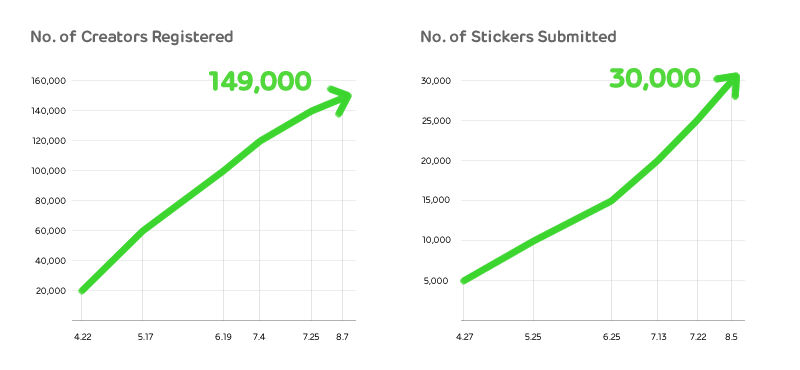Click the 6.25 date label on the Stickers chart
This screenshot has height=370, width=800.
(611, 337)
